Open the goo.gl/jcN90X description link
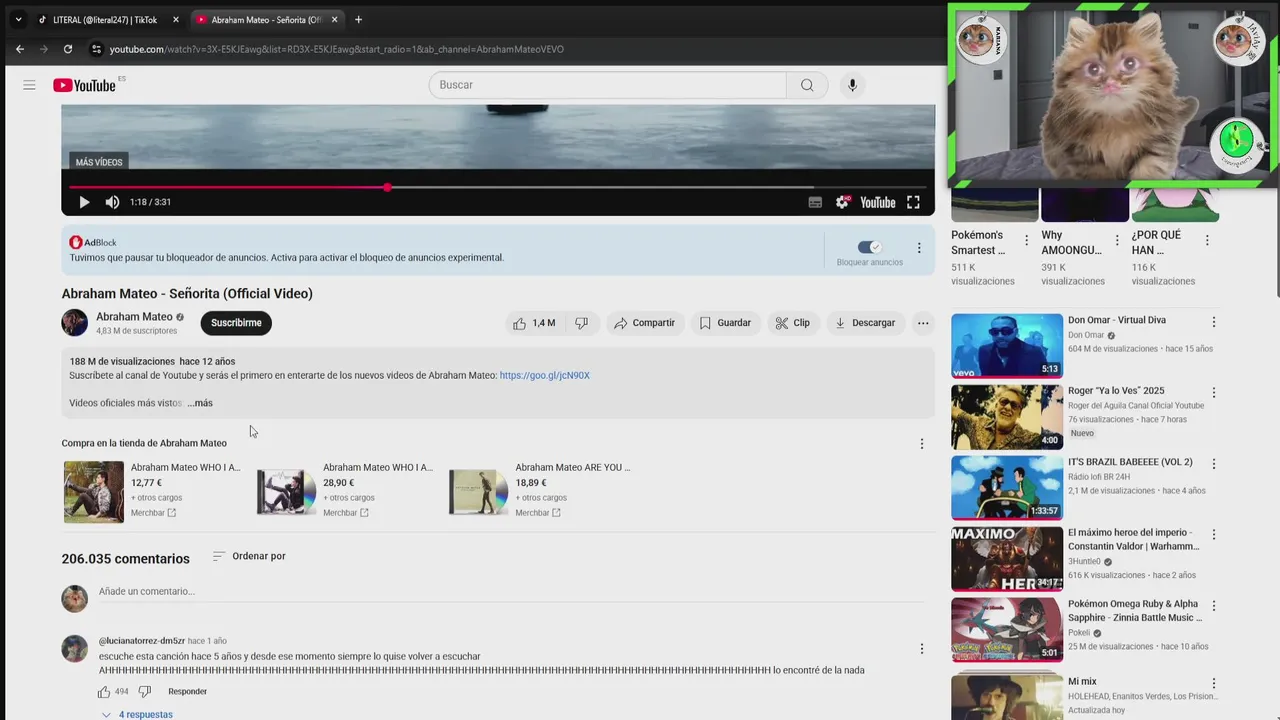The width and height of the screenshot is (1280, 720). [x=544, y=376]
